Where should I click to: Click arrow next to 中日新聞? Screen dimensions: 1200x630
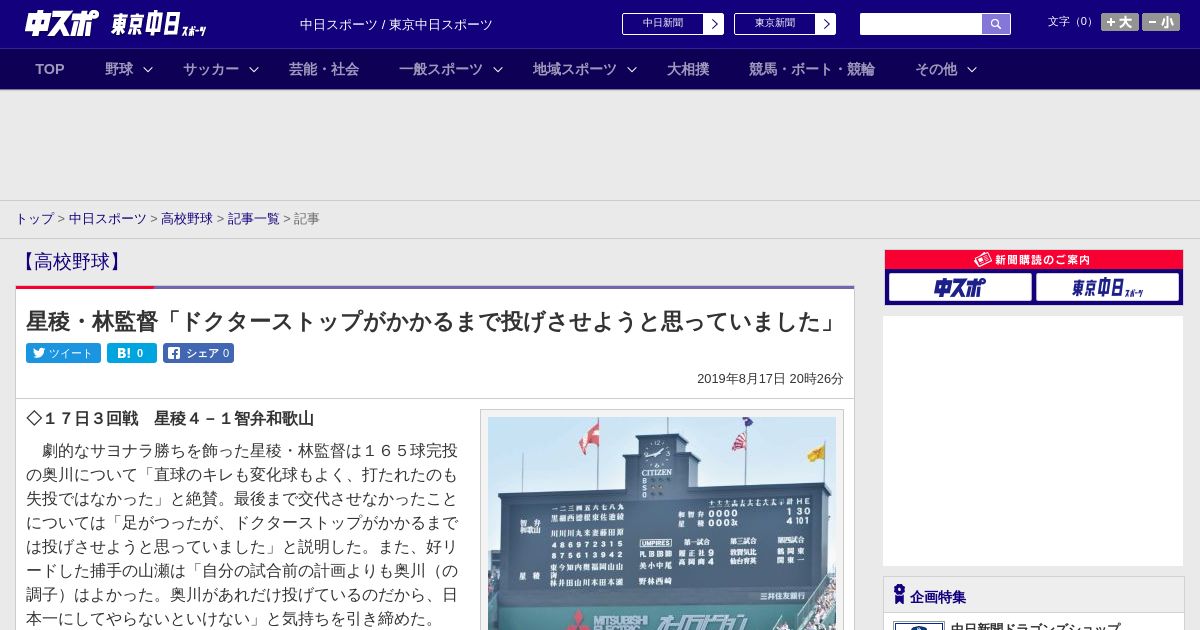(x=713, y=24)
